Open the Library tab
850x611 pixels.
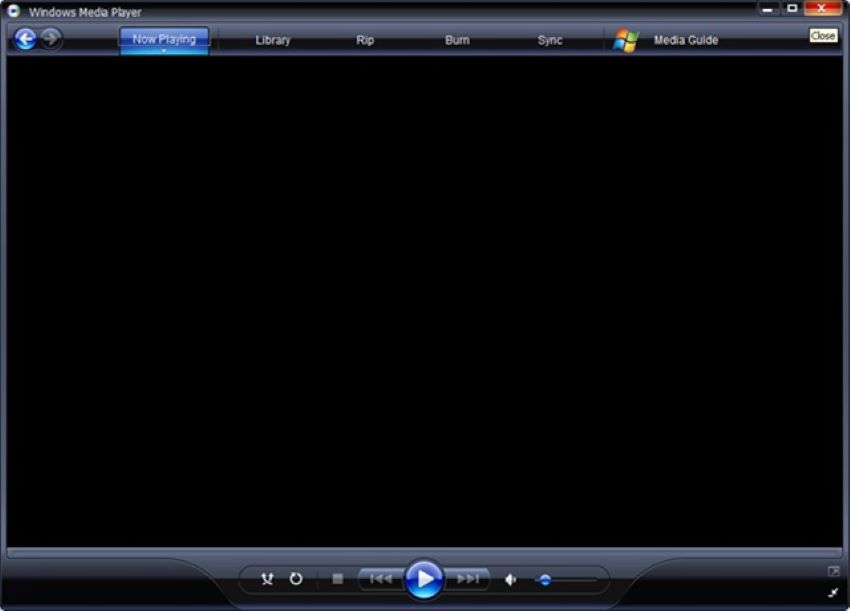[273, 40]
